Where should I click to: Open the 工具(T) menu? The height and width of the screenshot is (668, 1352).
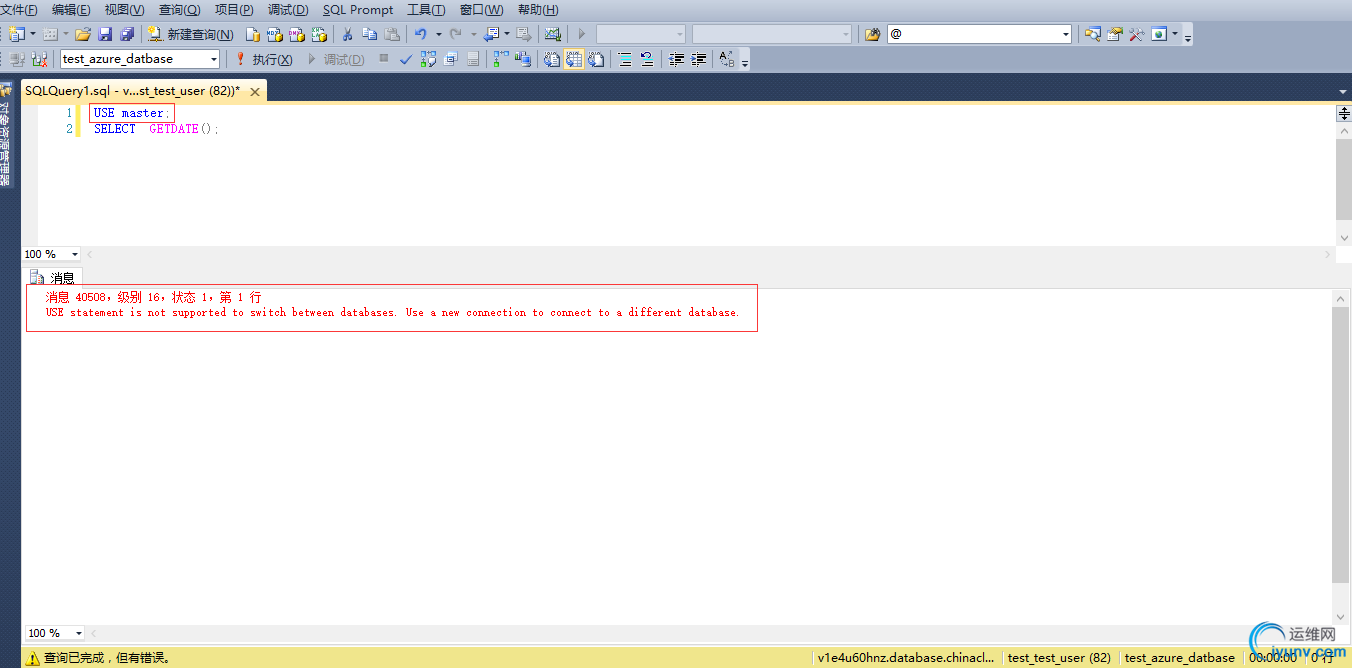pos(426,9)
